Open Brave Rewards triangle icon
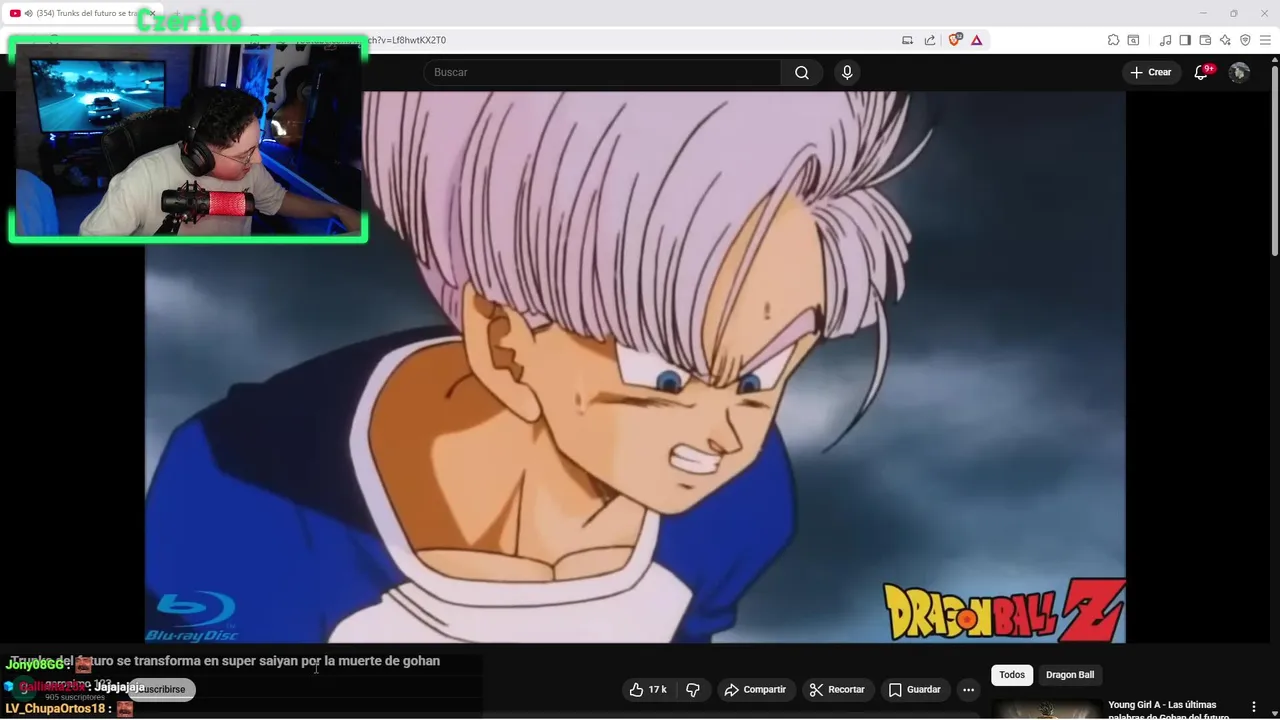Viewport: 1280px width, 720px height. pyautogui.click(x=977, y=40)
